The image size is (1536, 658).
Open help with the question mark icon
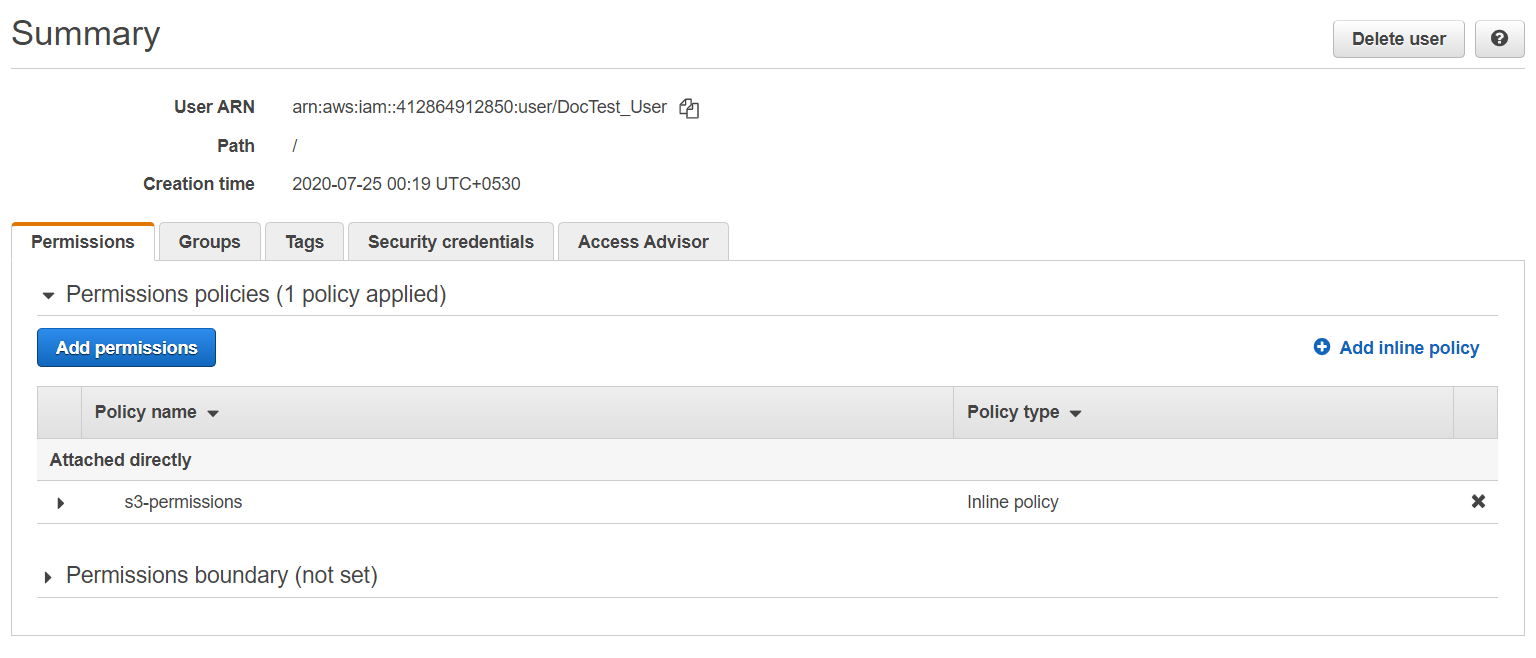coord(1499,39)
